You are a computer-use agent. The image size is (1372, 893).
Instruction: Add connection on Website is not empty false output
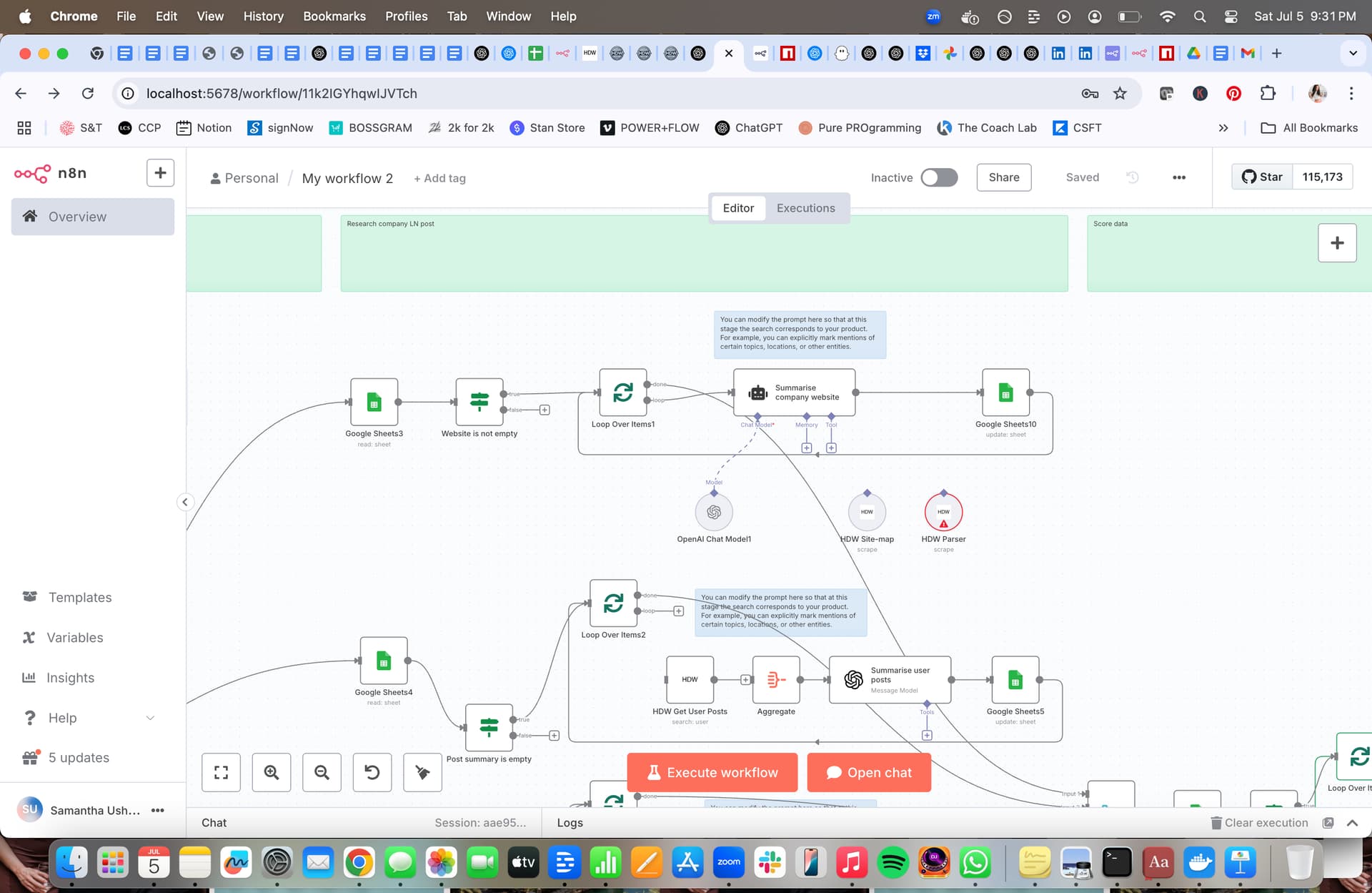point(545,410)
